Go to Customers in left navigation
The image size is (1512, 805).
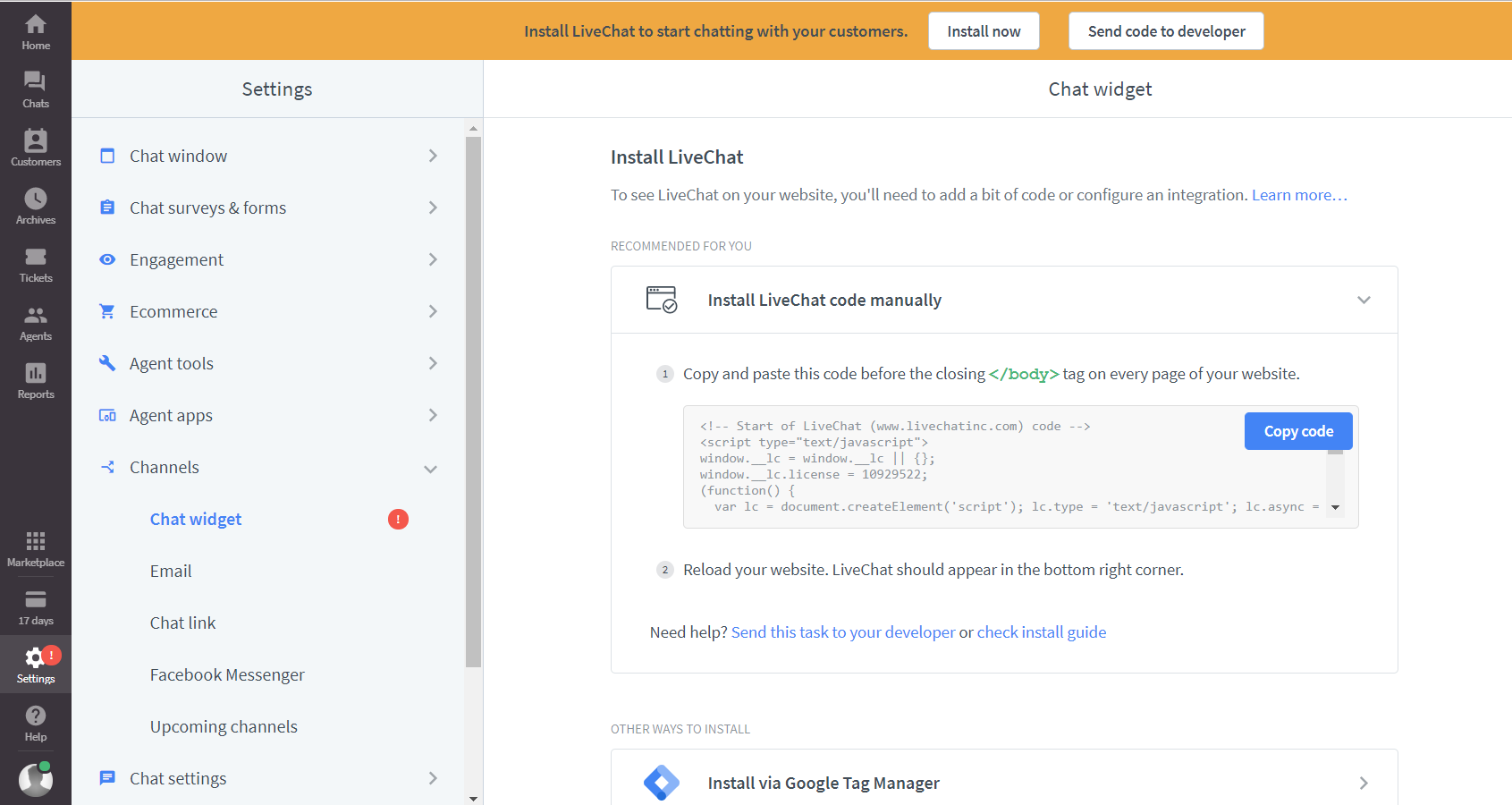35,148
